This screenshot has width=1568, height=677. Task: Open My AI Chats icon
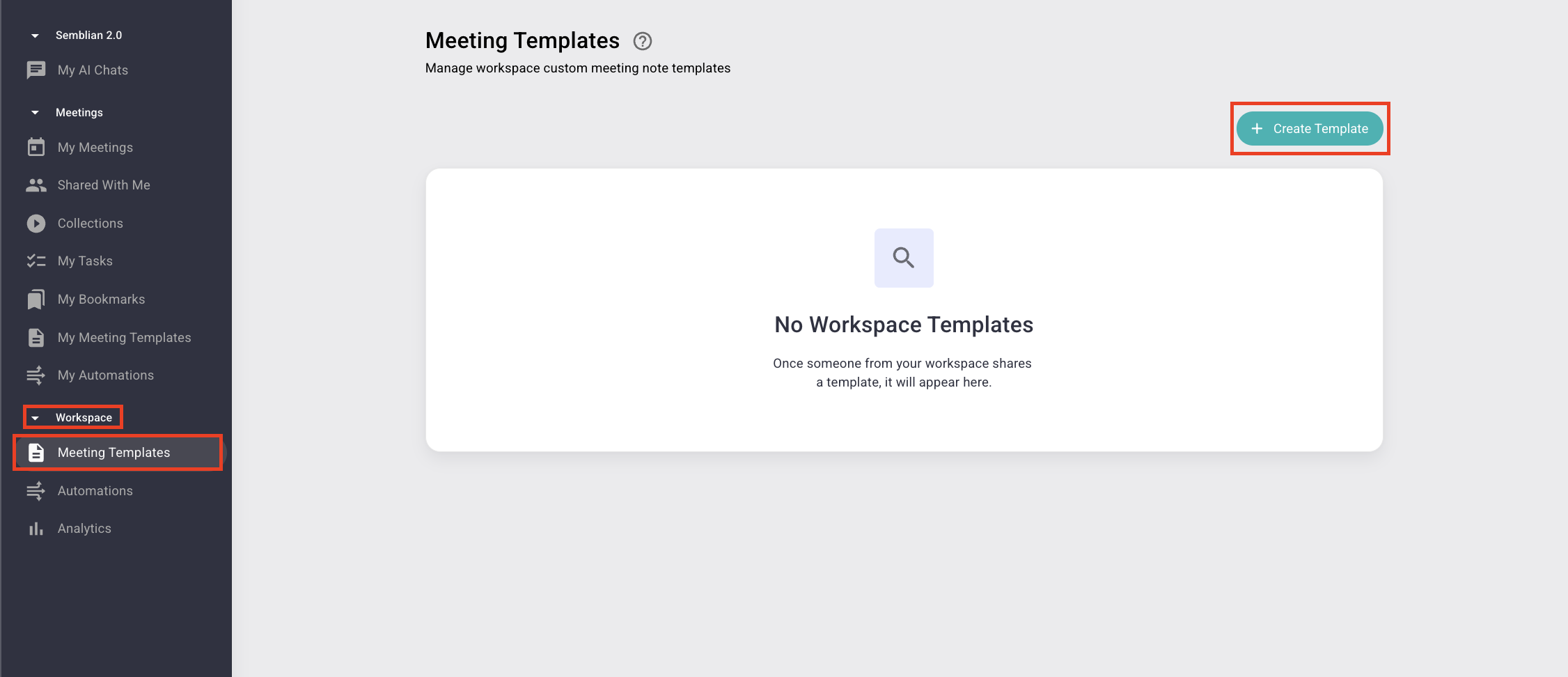tap(36, 70)
